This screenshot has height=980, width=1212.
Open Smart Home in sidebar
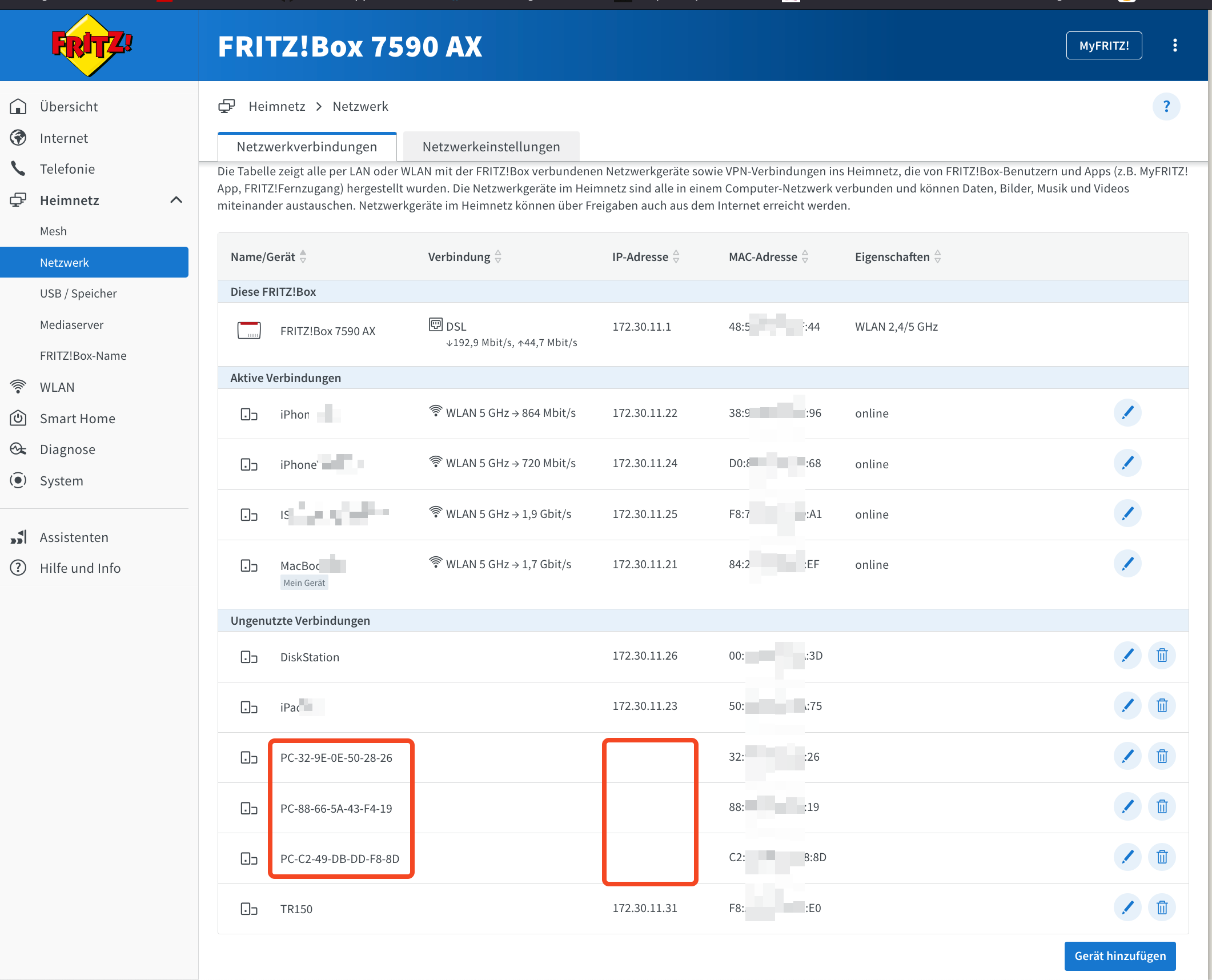77,419
